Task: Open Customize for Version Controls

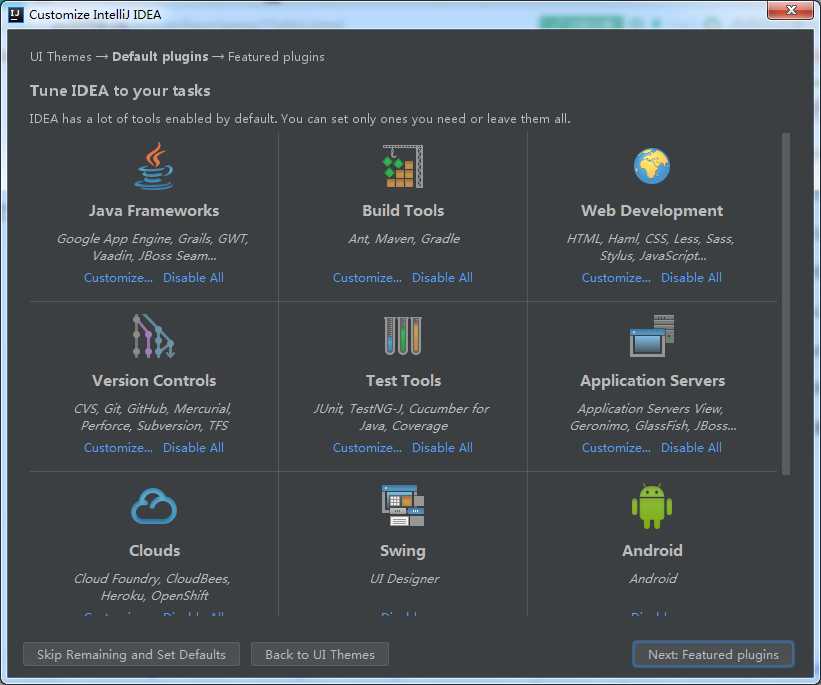Action: click(118, 448)
